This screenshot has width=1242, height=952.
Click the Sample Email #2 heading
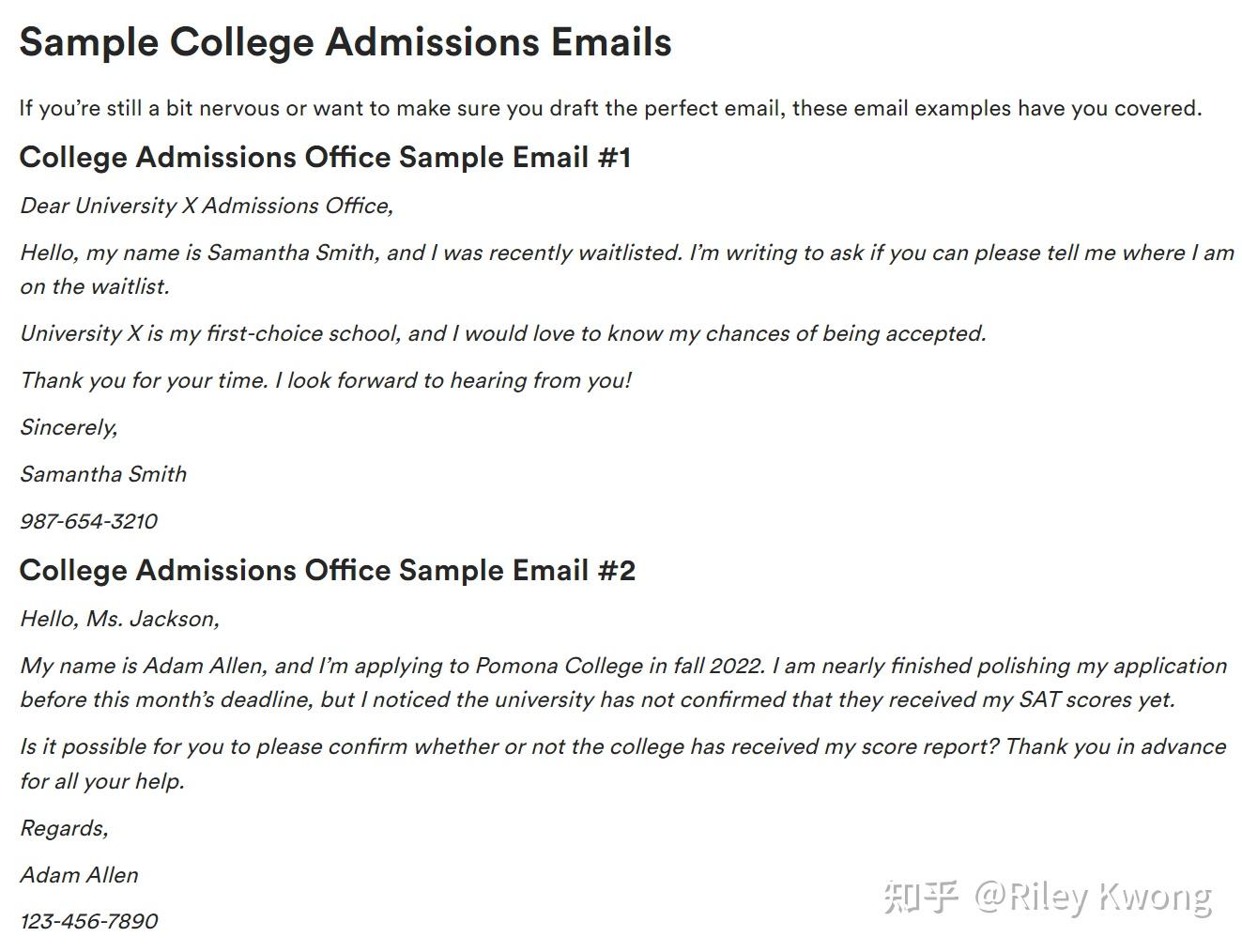[x=327, y=570]
